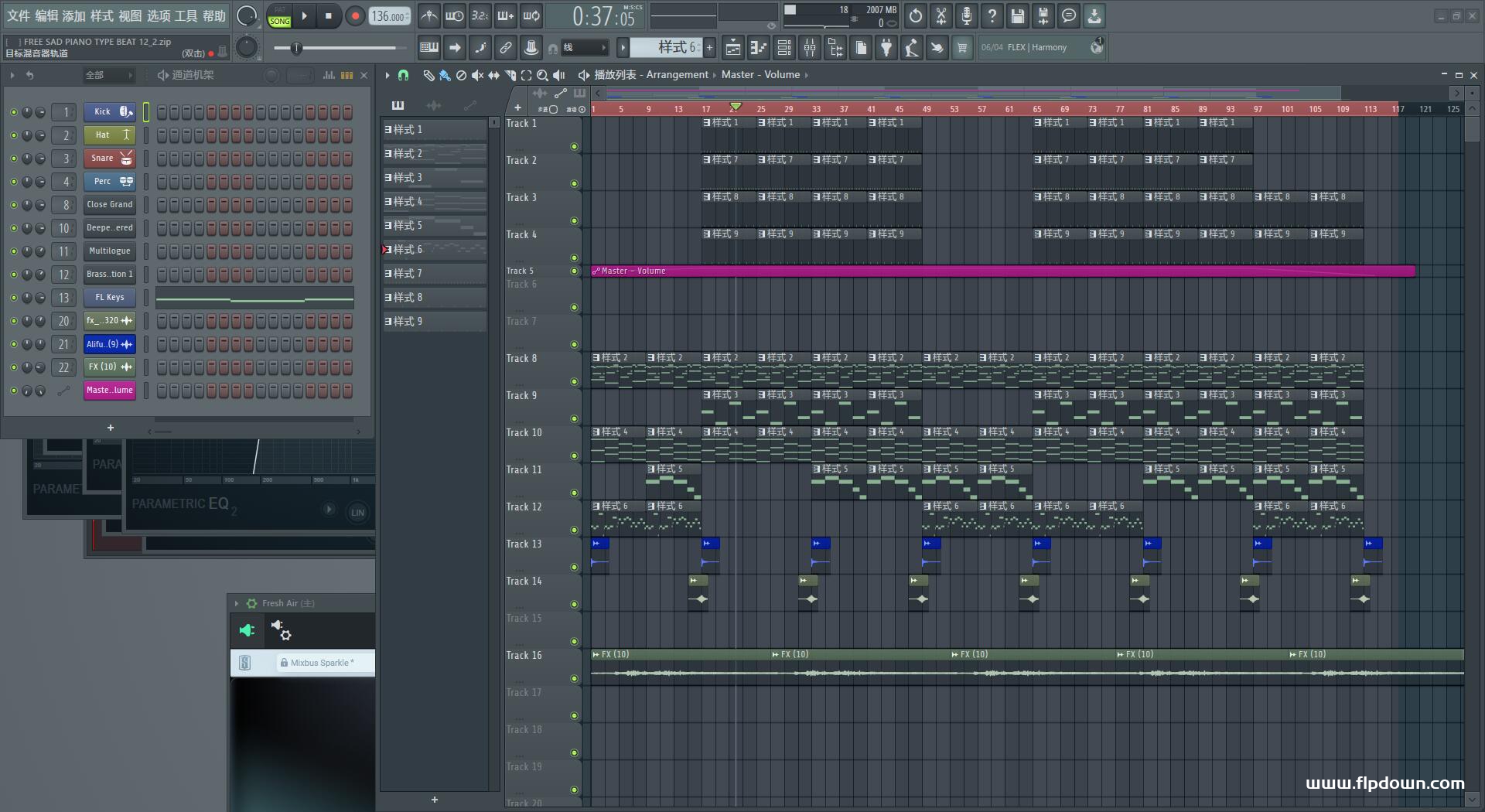Open the 全部 channel filter dropdown
The image size is (1485, 812).
[x=109, y=75]
